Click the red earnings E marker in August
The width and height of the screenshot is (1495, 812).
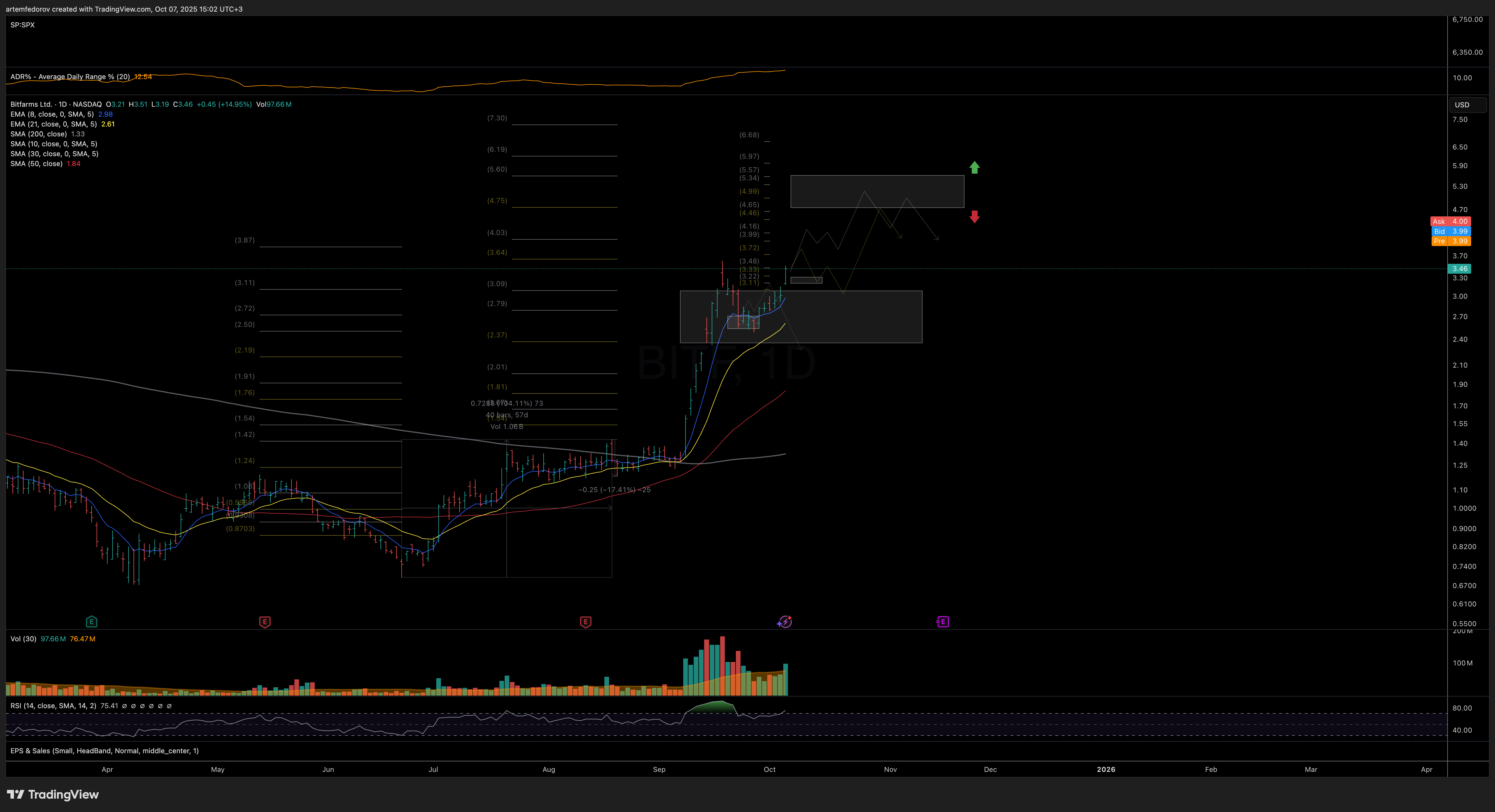(585, 622)
